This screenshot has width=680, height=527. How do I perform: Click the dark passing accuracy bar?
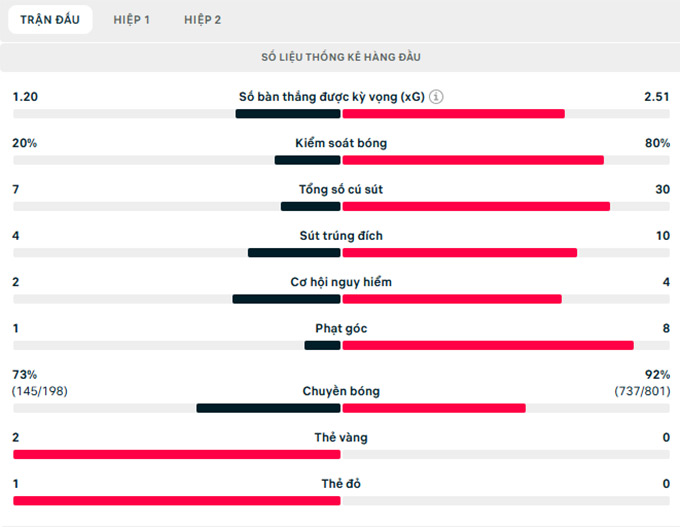(268, 408)
